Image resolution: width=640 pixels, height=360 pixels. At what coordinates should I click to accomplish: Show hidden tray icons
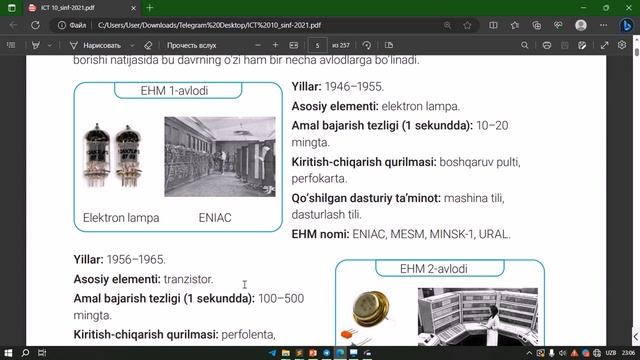[529, 353]
